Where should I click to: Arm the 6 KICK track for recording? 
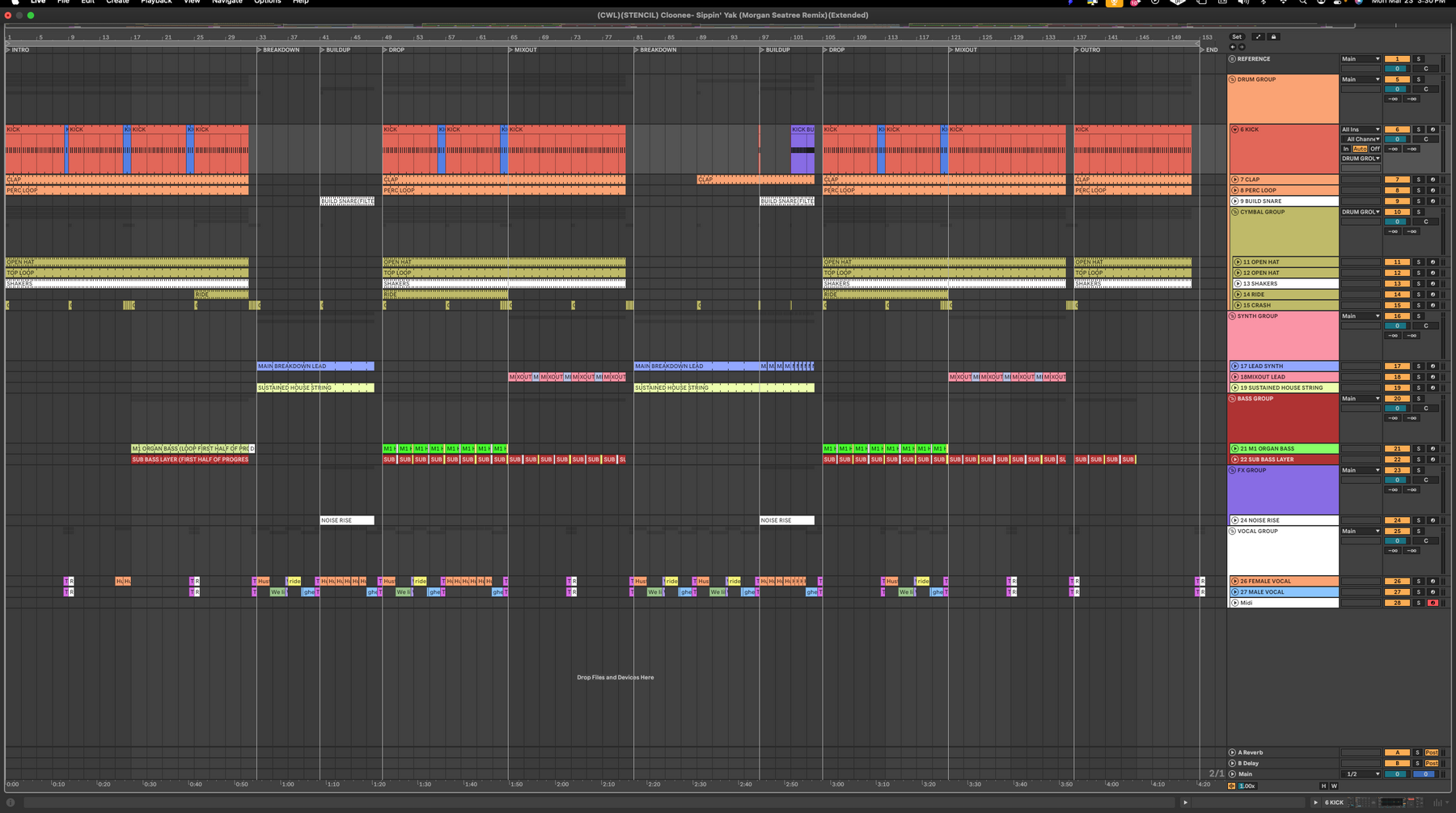[1433, 129]
